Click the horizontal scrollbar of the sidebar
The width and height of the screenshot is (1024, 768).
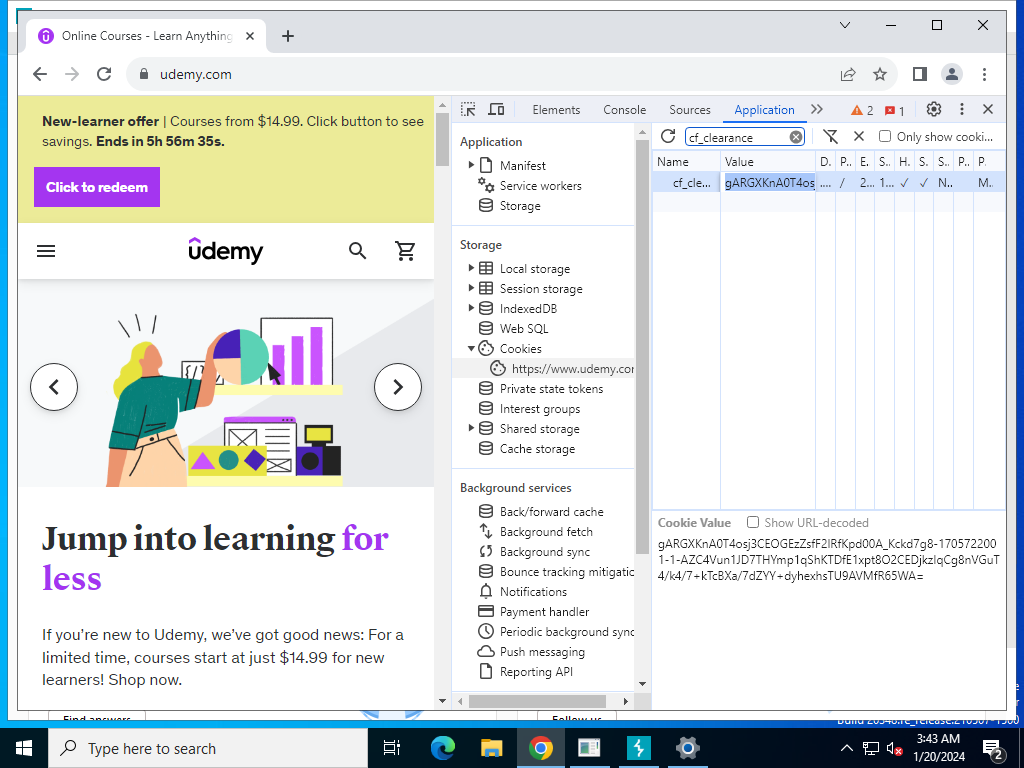tap(537, 701)
